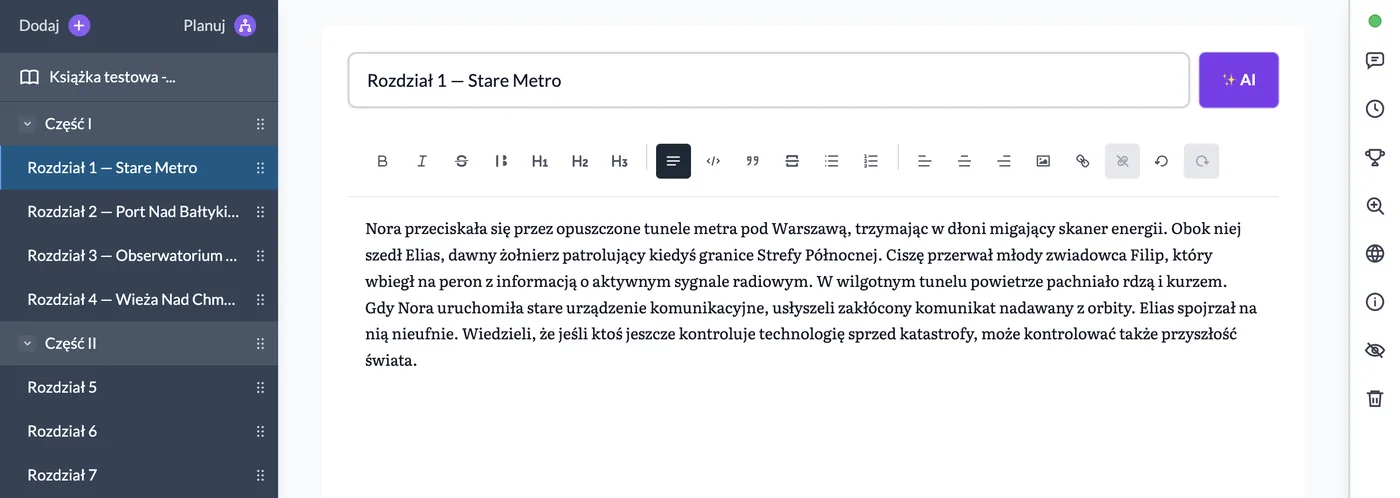Click drag handle of Rozdział 2
Screen dimensions: 1400x498
point(260,212)
